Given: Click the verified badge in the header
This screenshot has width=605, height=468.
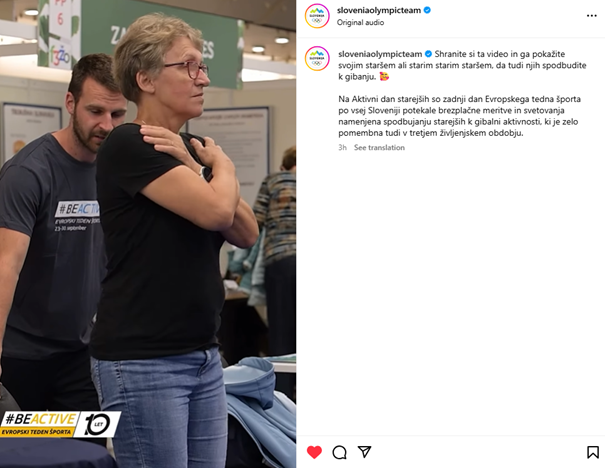Looking at the screenshot, I should click(427, 10).
